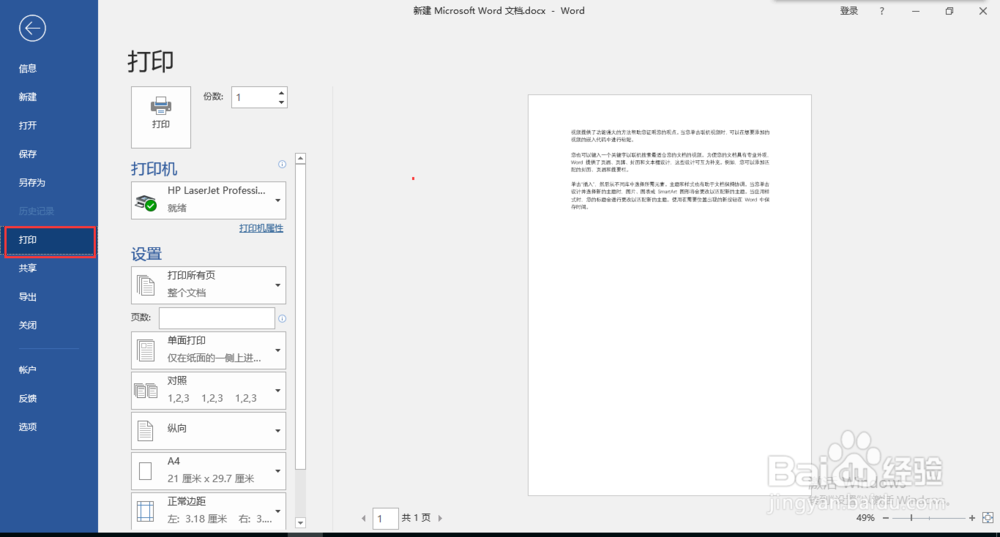Viewport: 1000px width, 537px height.
Task: Click the settings scrollbar up arrow
Action: (x=300, y=158)
